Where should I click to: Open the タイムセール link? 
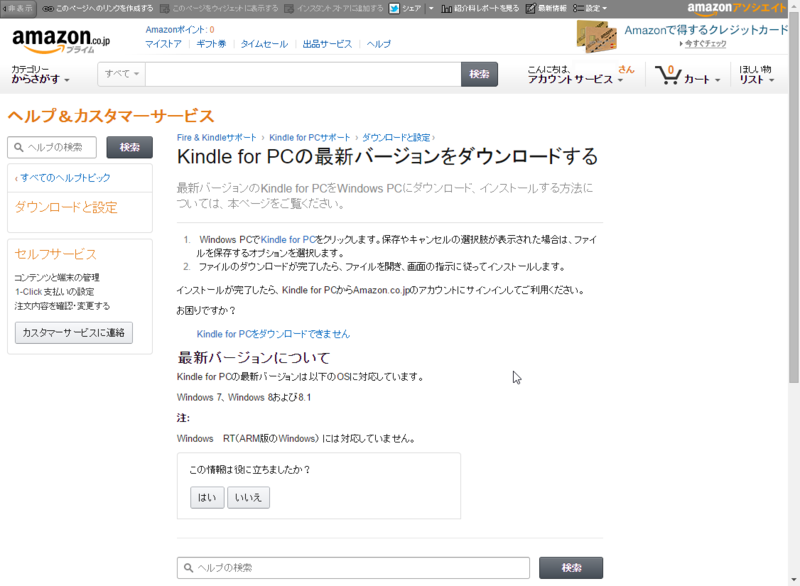[264, 44]
